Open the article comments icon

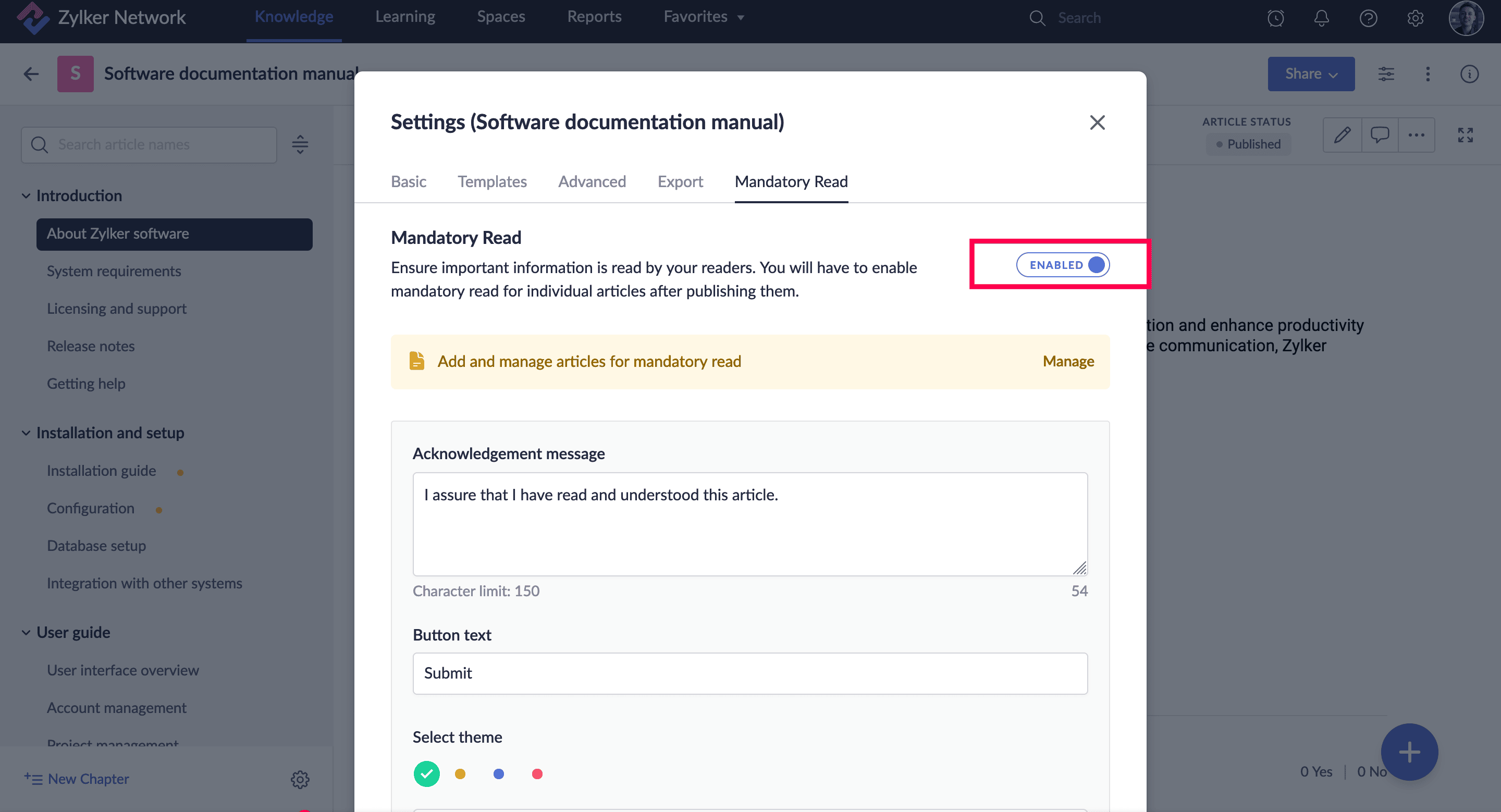[1379, 135]
